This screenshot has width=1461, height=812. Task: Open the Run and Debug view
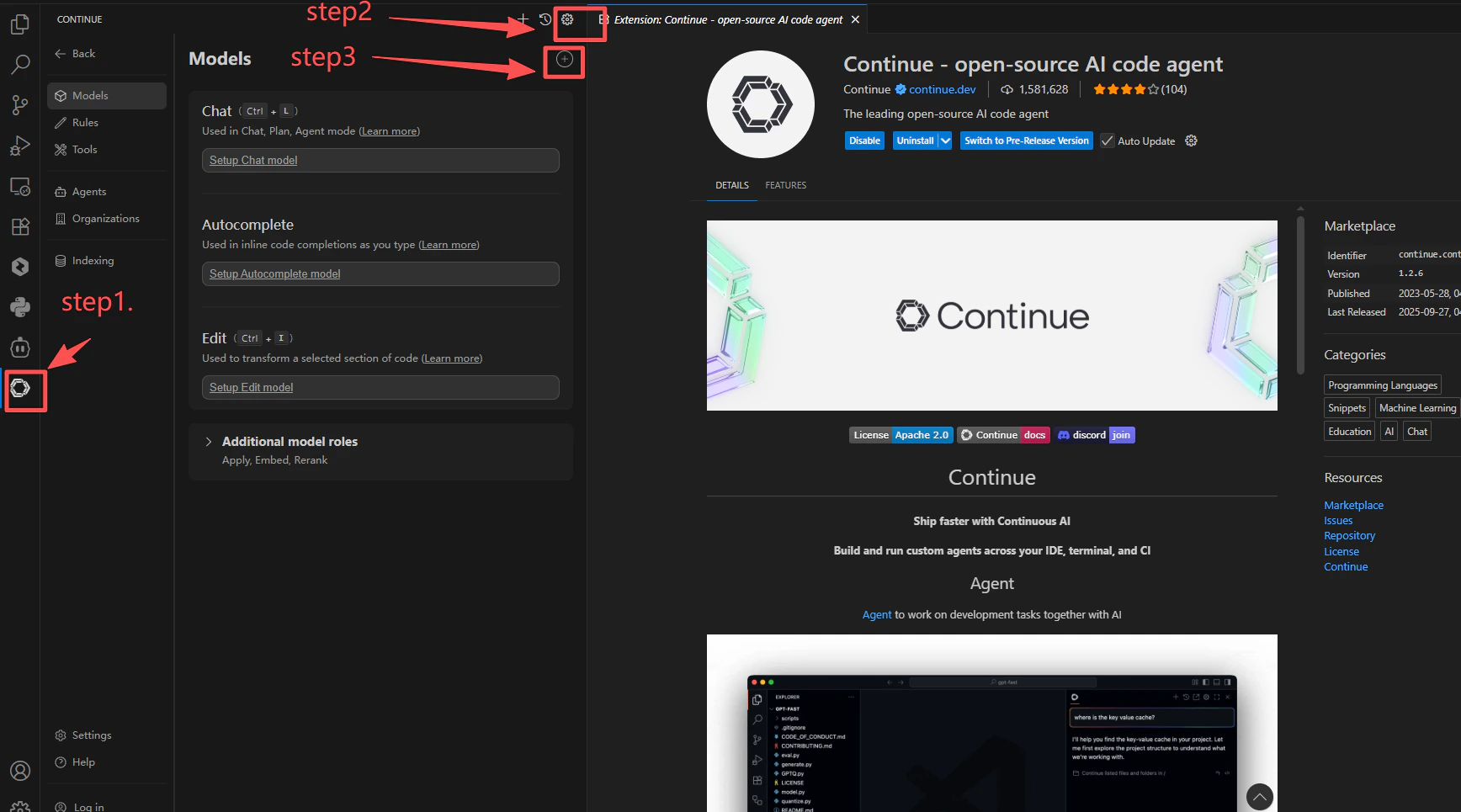(x=20, y=146)
